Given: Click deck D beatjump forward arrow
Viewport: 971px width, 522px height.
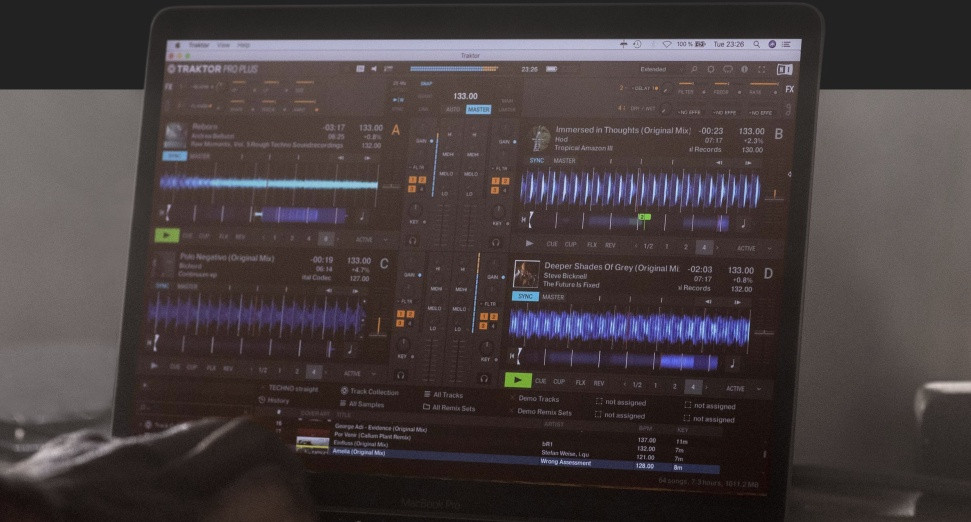Looking at the screenshot, I should point(737,303).
